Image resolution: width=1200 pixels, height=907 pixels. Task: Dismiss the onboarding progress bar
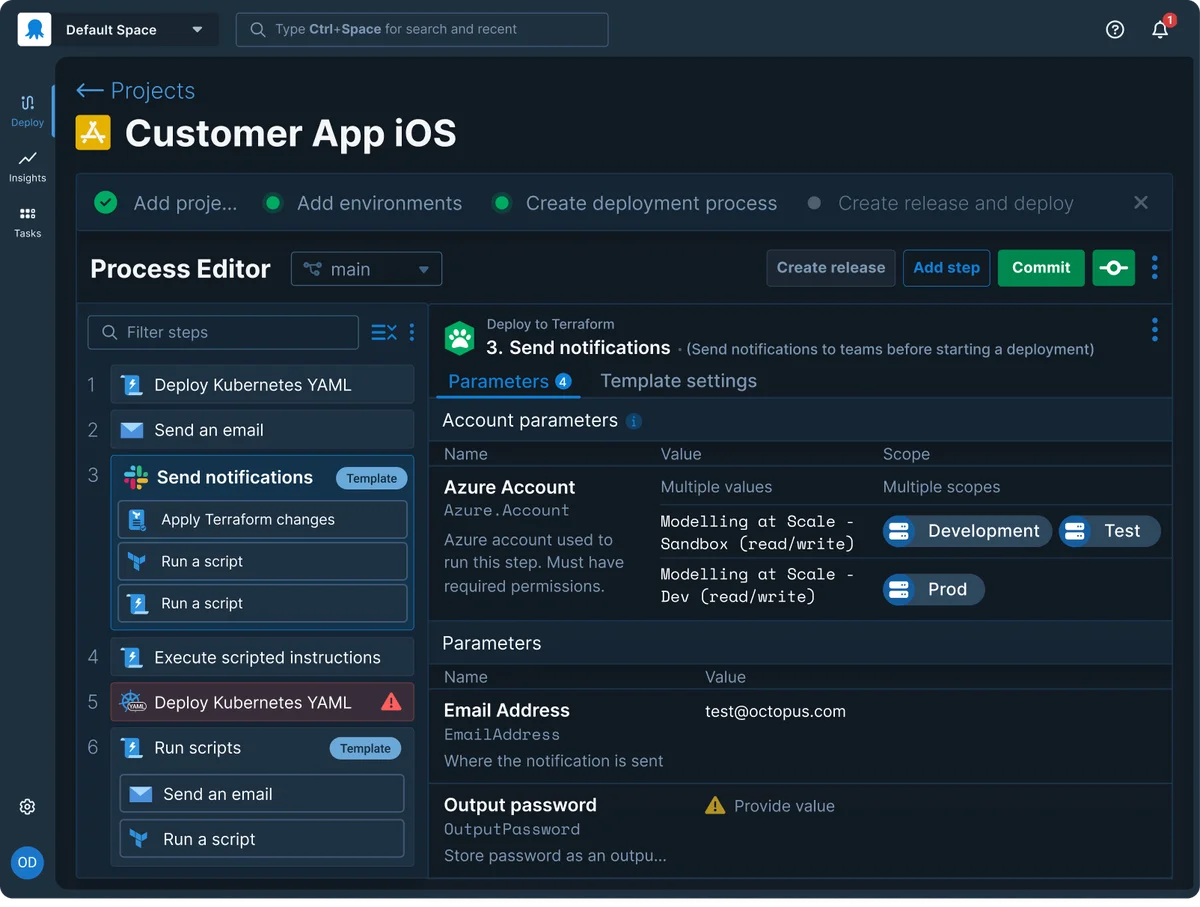(1141, 203)
